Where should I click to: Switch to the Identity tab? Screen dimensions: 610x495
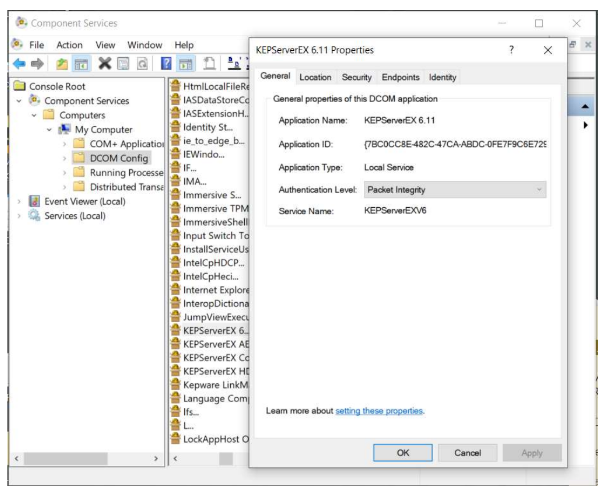(442, 77)
